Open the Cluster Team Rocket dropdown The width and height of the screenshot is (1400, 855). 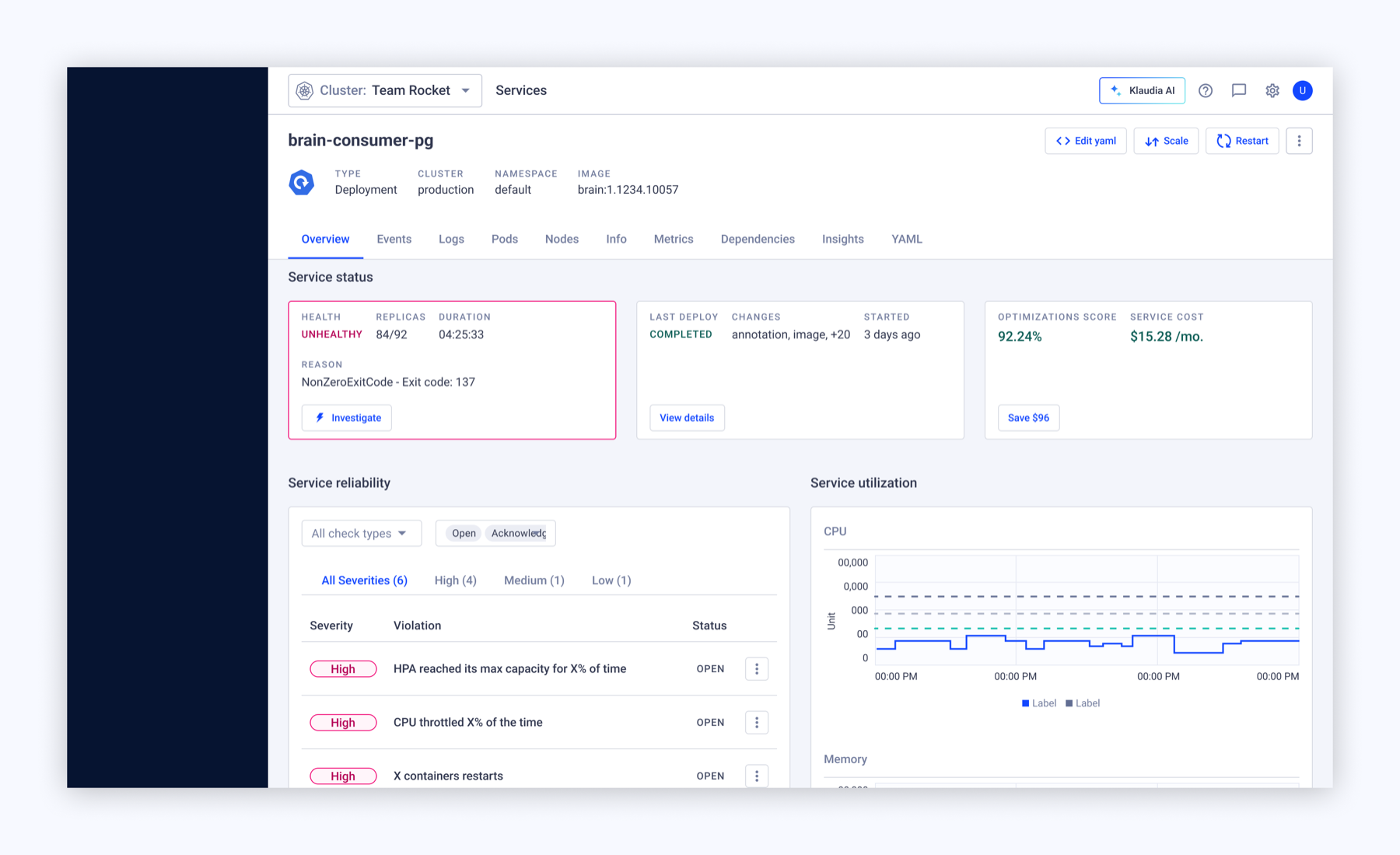tap(385, 90)
